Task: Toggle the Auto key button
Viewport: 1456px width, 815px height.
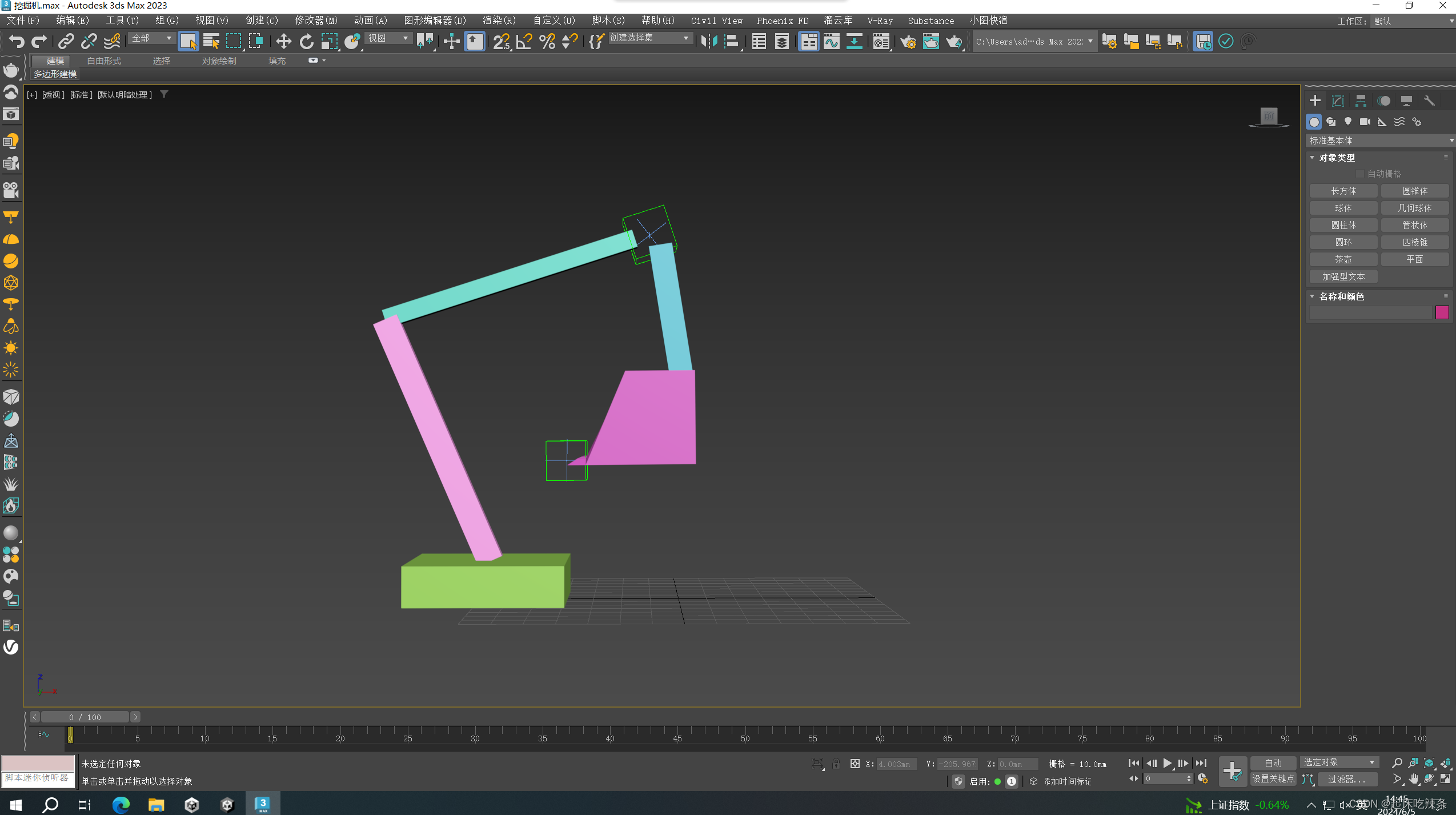Action: 1273,763
